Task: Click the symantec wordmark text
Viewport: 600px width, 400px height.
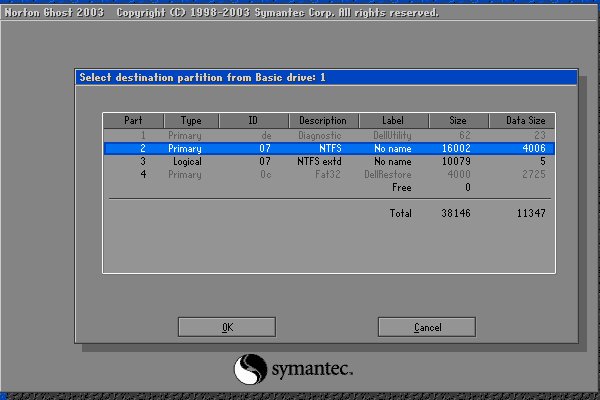Action: coord(311,371)
